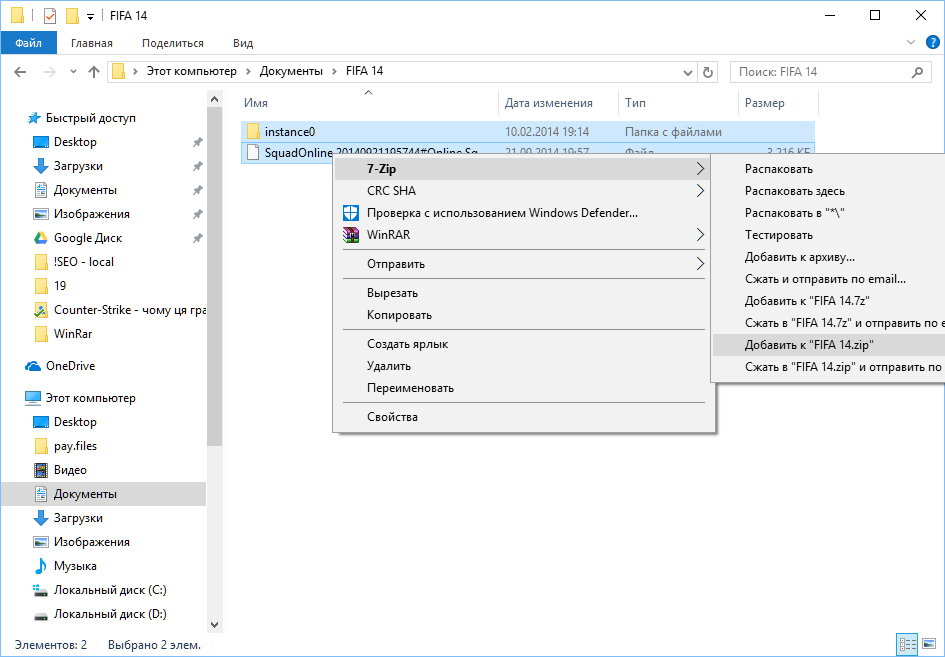Click the Windows Defender shield icon
Viewport: 945px width, 657px height.
[351, 213]
